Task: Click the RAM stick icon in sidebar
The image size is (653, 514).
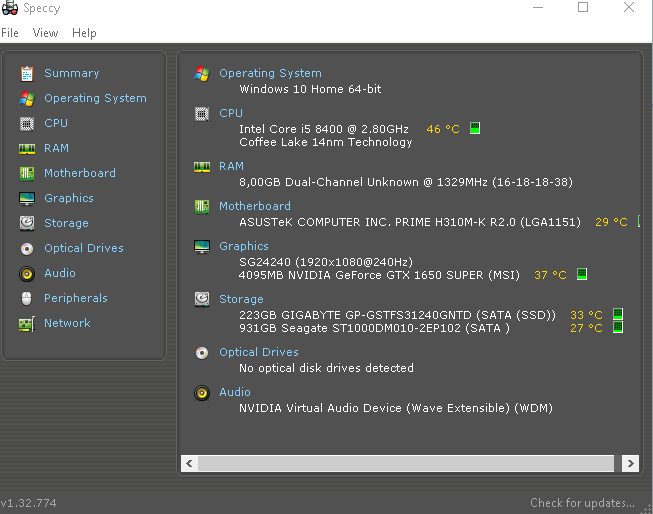Action: click(27, 148)
